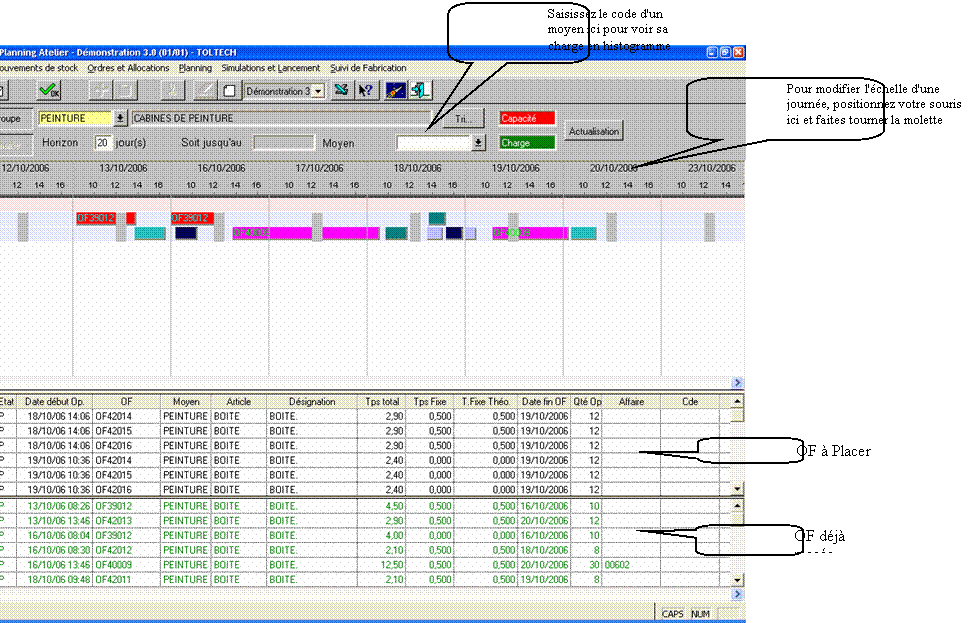Click the context help question-mark icon
This screenshot has height=623, width=979.
(366, 91)
